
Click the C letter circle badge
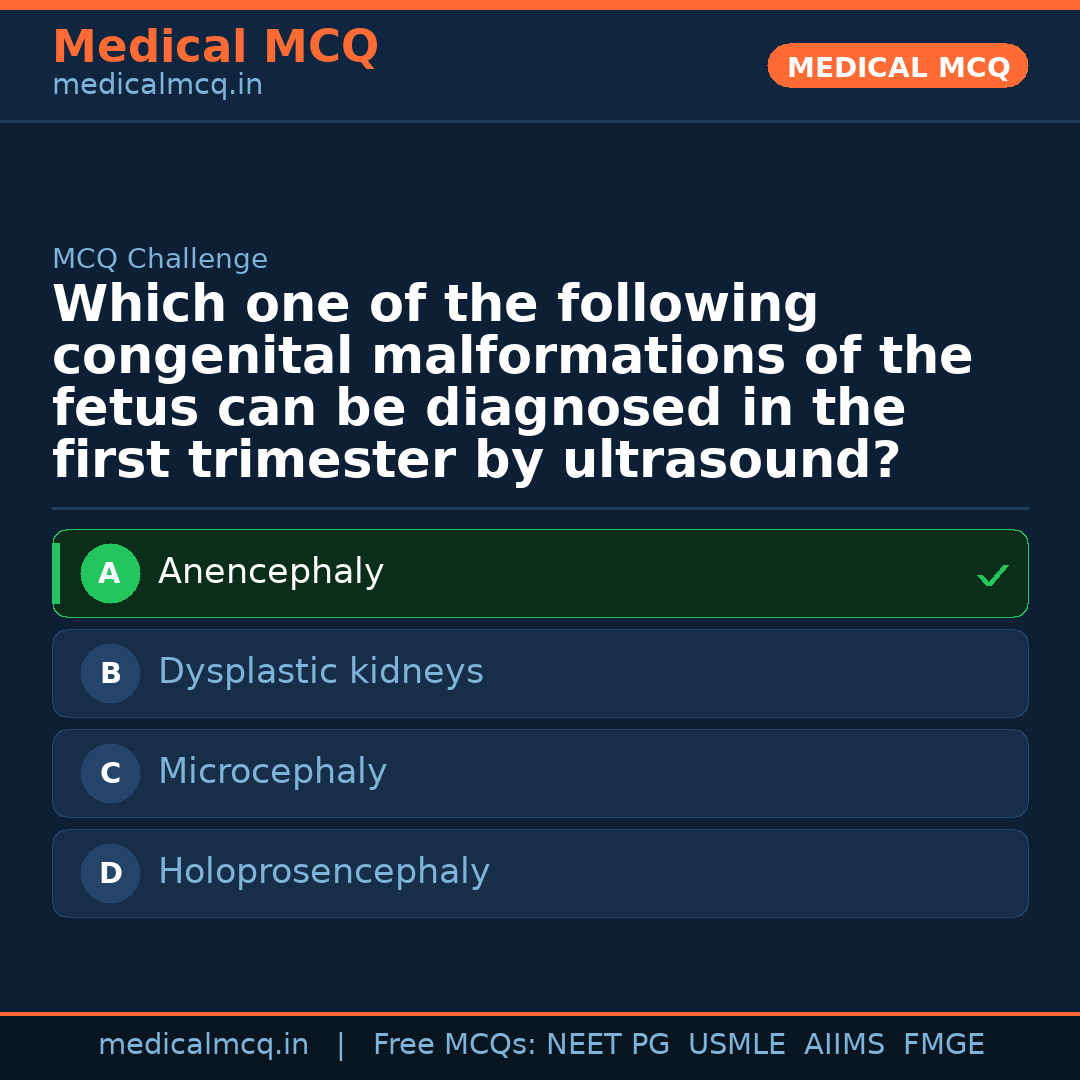click(x=110, y=774)
